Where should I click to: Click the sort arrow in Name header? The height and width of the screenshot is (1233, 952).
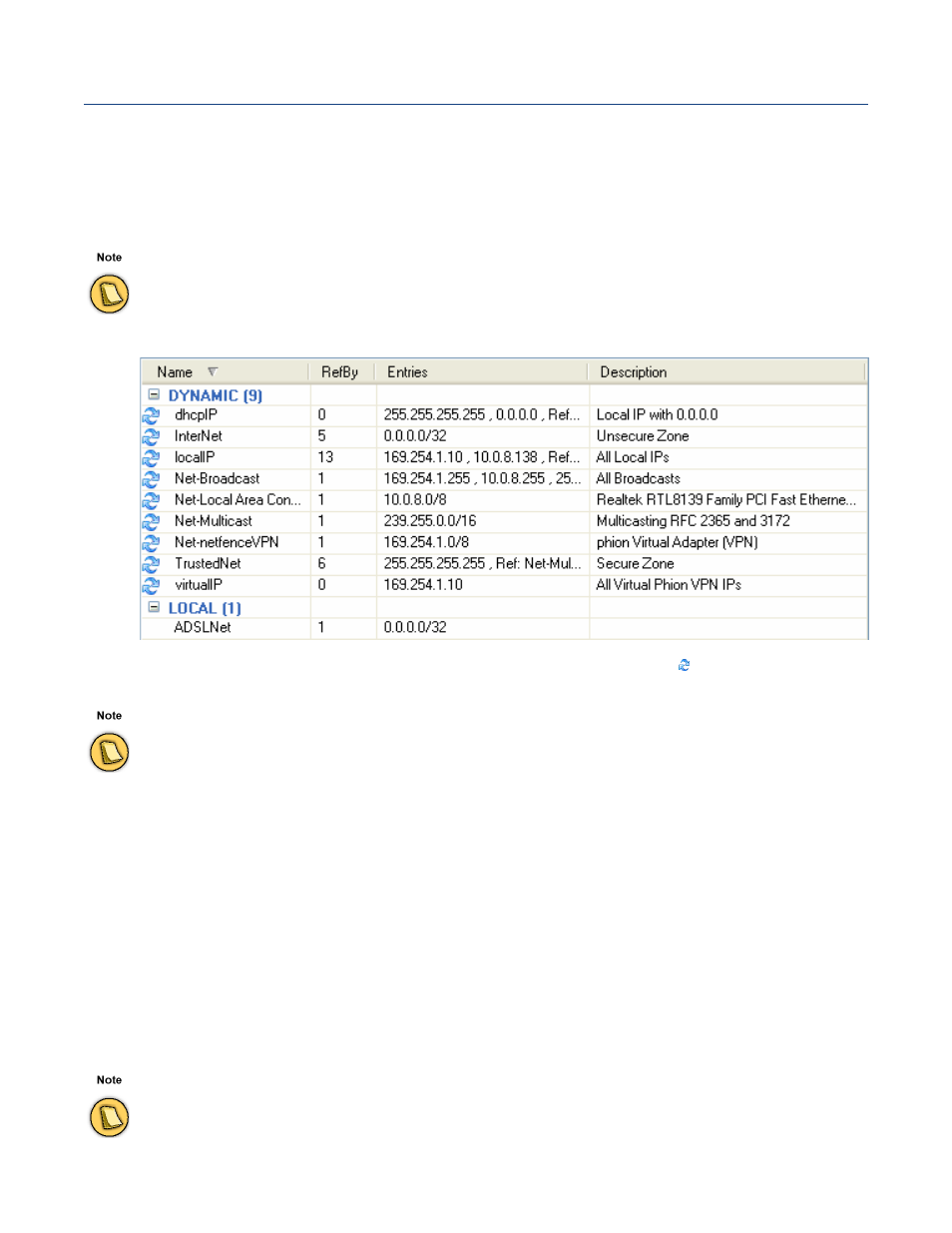(x=213, y=371)
